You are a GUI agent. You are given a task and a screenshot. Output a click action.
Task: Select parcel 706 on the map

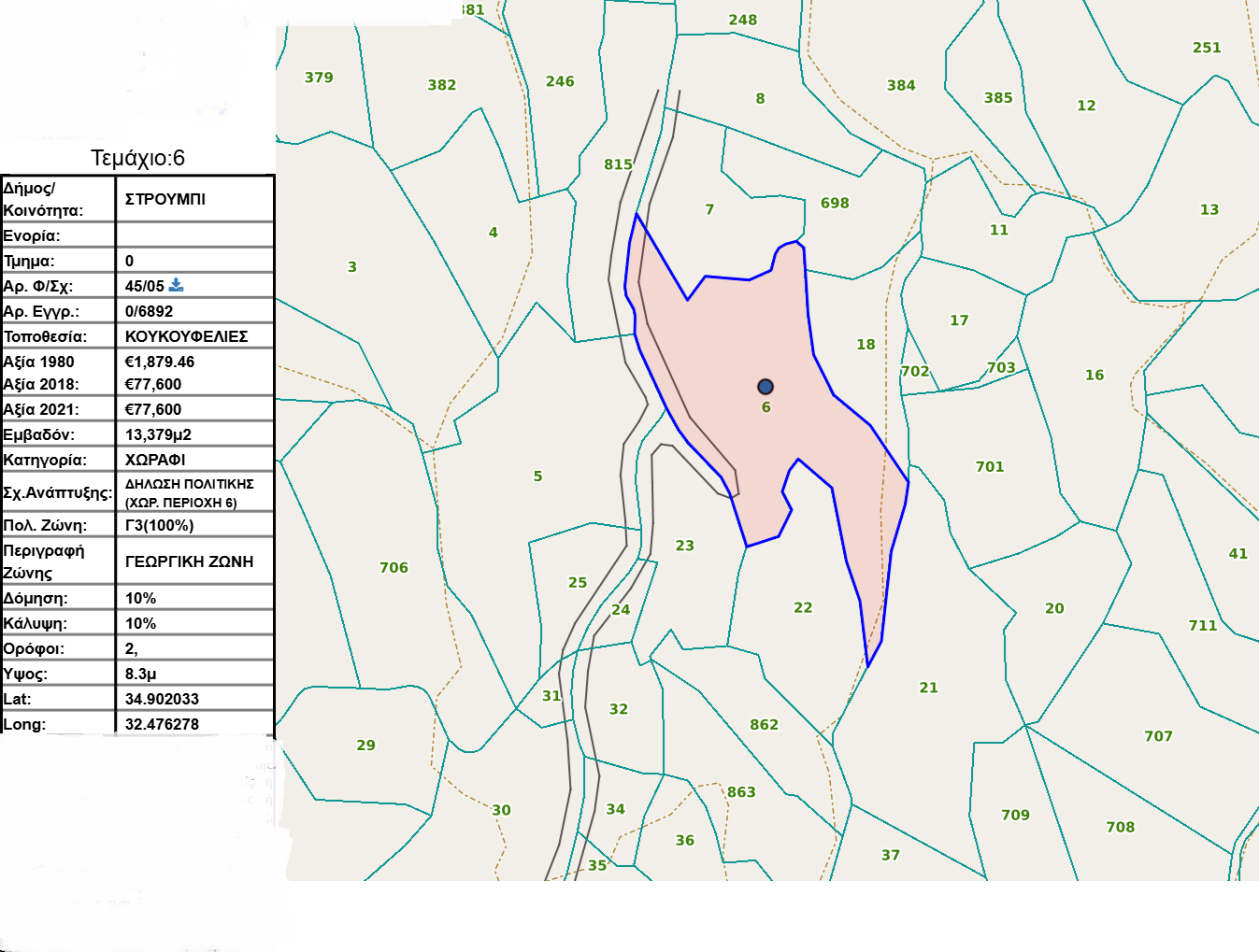(x=393, y=567)
